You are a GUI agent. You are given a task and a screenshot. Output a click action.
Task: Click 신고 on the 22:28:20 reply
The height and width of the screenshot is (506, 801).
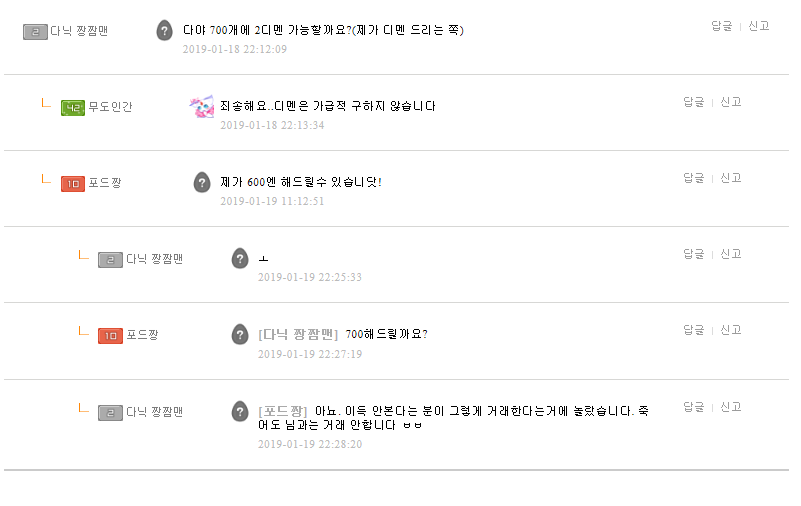tap(731, 407)
